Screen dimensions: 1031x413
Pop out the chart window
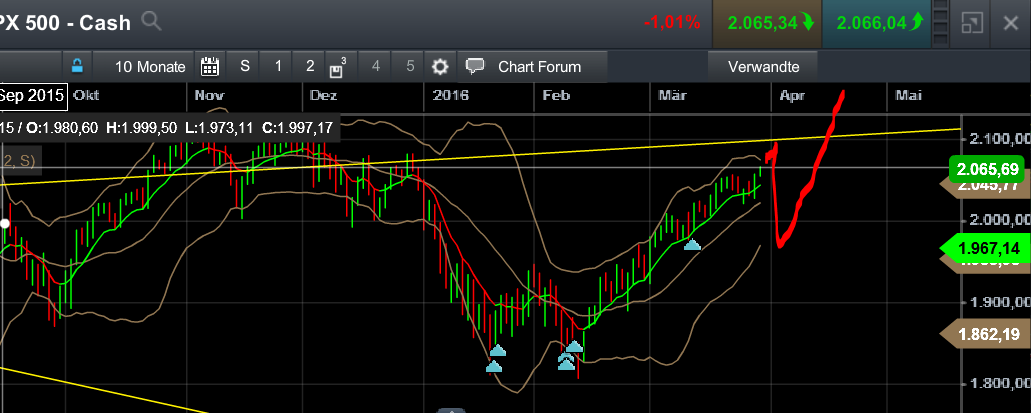972,23
